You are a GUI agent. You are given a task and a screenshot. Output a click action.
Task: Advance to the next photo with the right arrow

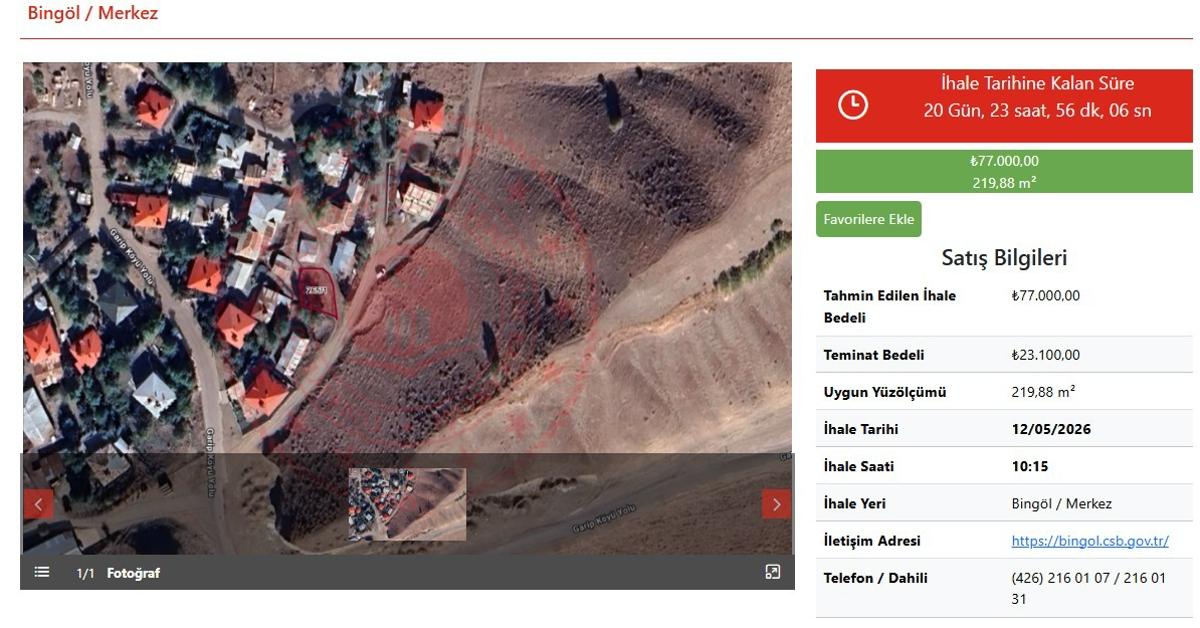pyautogui.click(x=776, y=504)
